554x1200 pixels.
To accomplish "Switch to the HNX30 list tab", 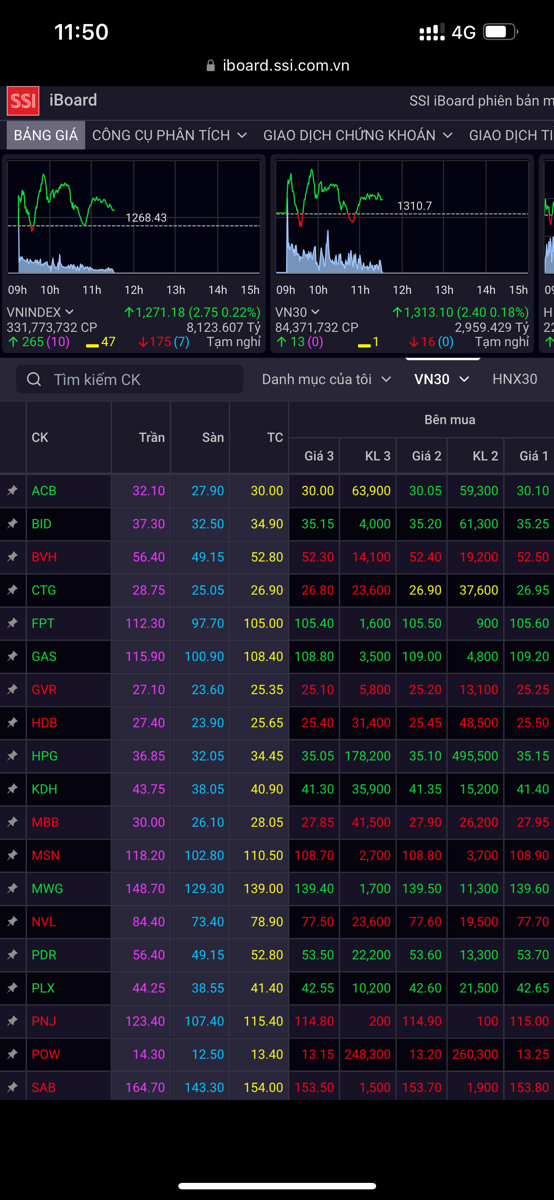I will click(515, 379).
